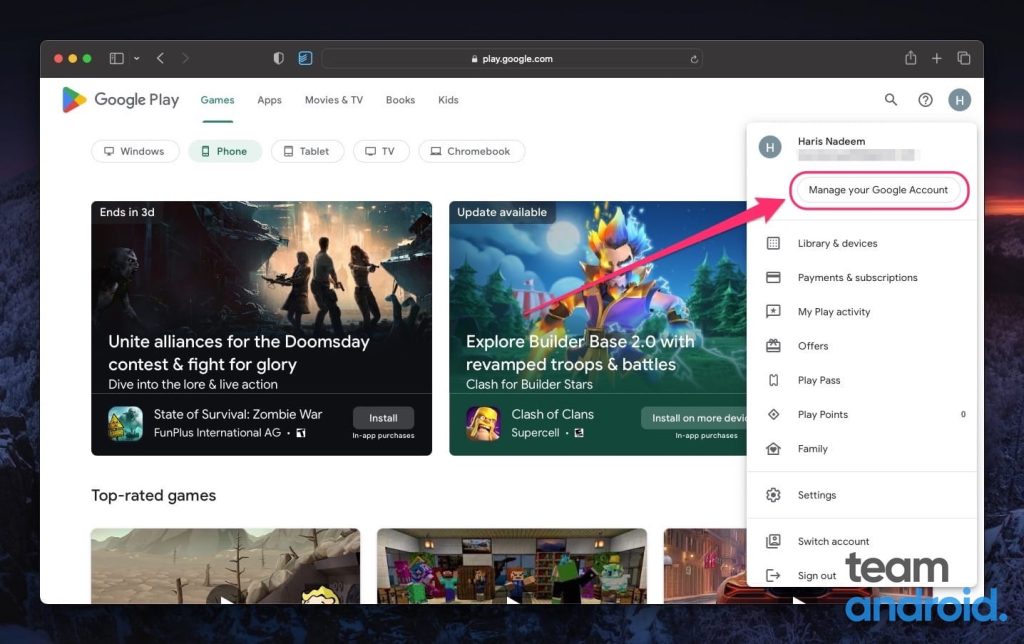Image resolution: width=1024 pixels, height=644 pixels.
Task: Click the profile avatar in header
Action: (x=959, y=100)
